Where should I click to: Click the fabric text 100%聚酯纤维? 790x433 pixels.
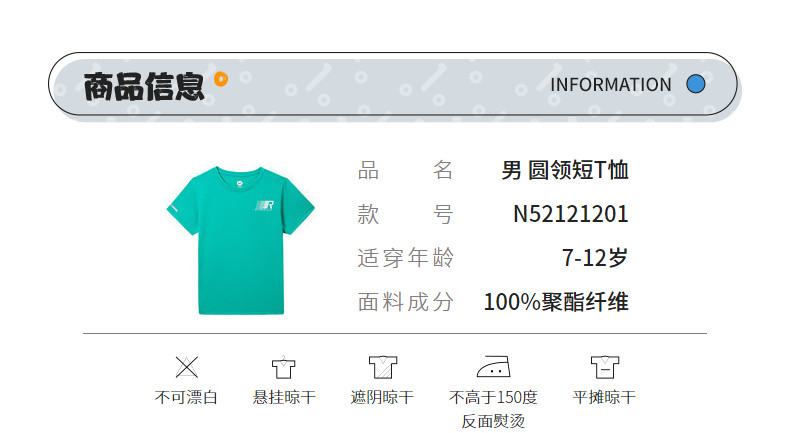click(556, 301)
